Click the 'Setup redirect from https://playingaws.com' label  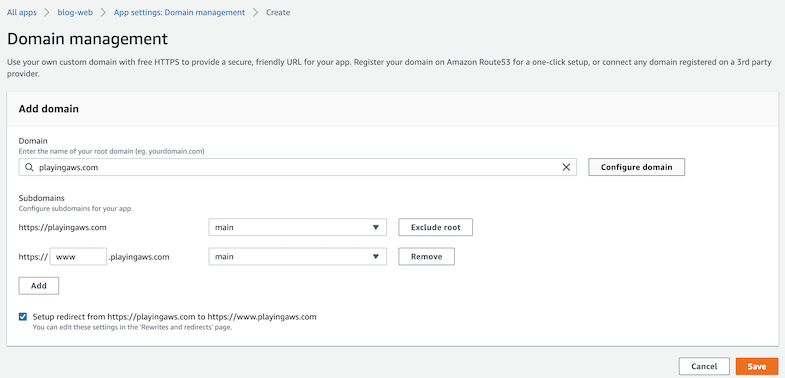point(175,316)
